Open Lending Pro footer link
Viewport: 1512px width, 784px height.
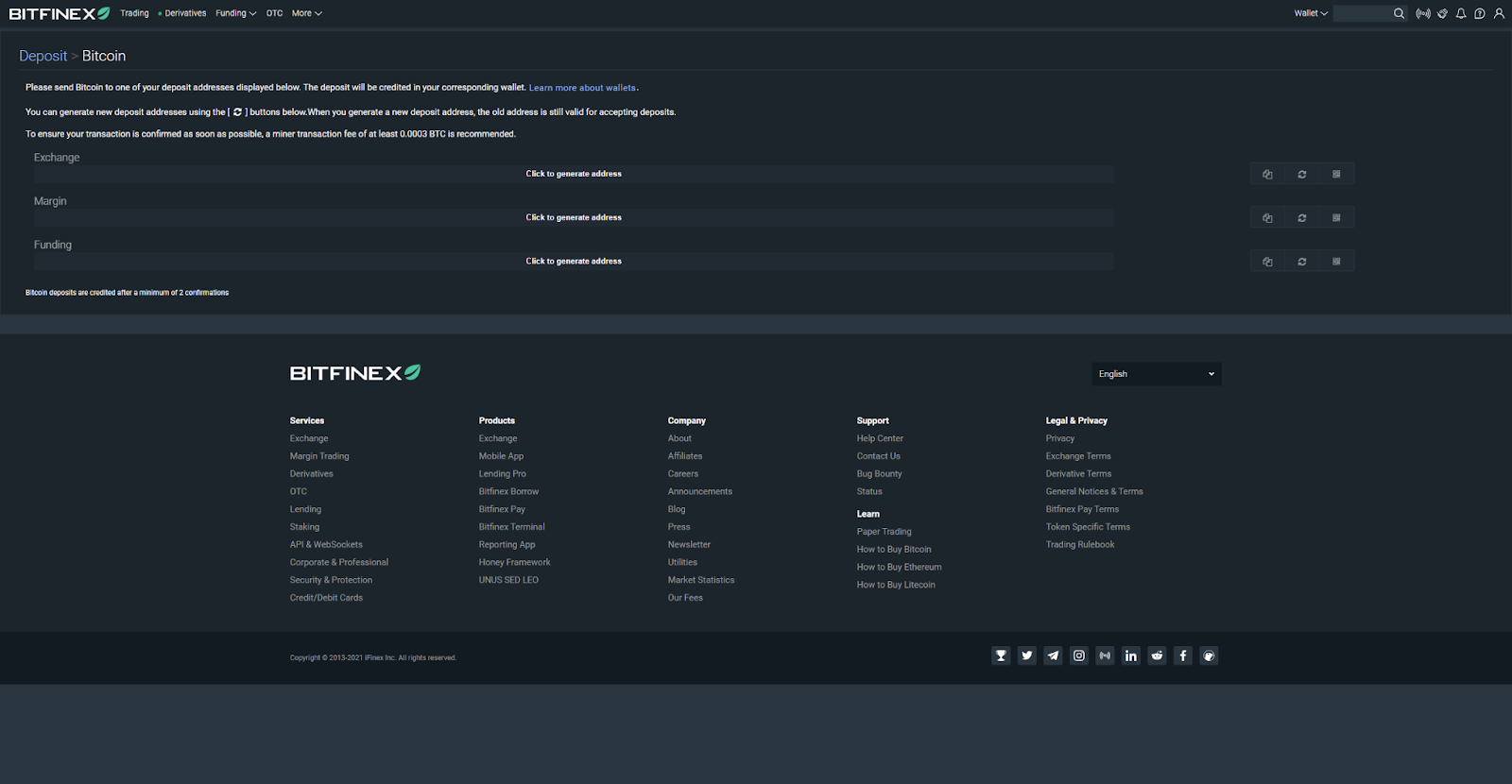coord(503,474)
